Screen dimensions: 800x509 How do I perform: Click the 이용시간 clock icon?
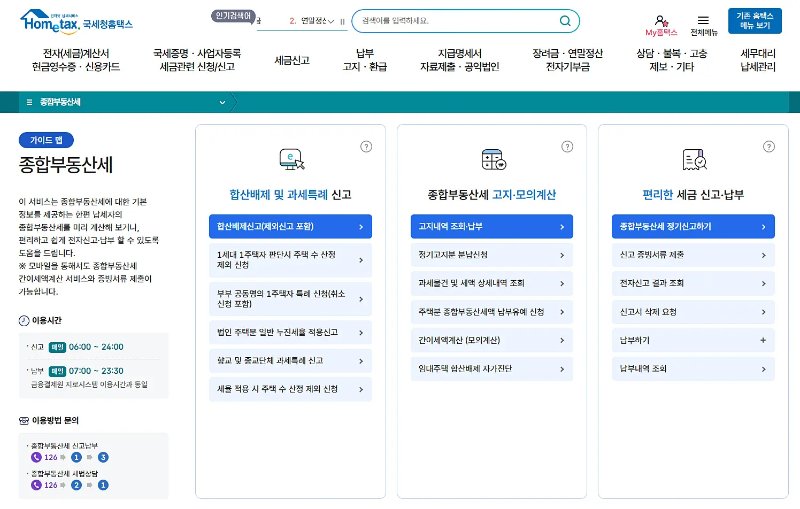pyautogui.click(x=24, y=320)
